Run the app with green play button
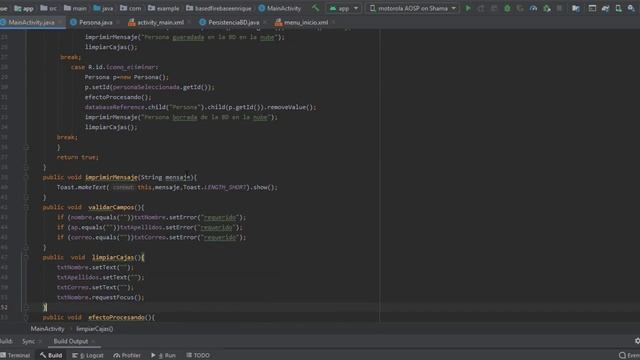 (x=468, y=8)
